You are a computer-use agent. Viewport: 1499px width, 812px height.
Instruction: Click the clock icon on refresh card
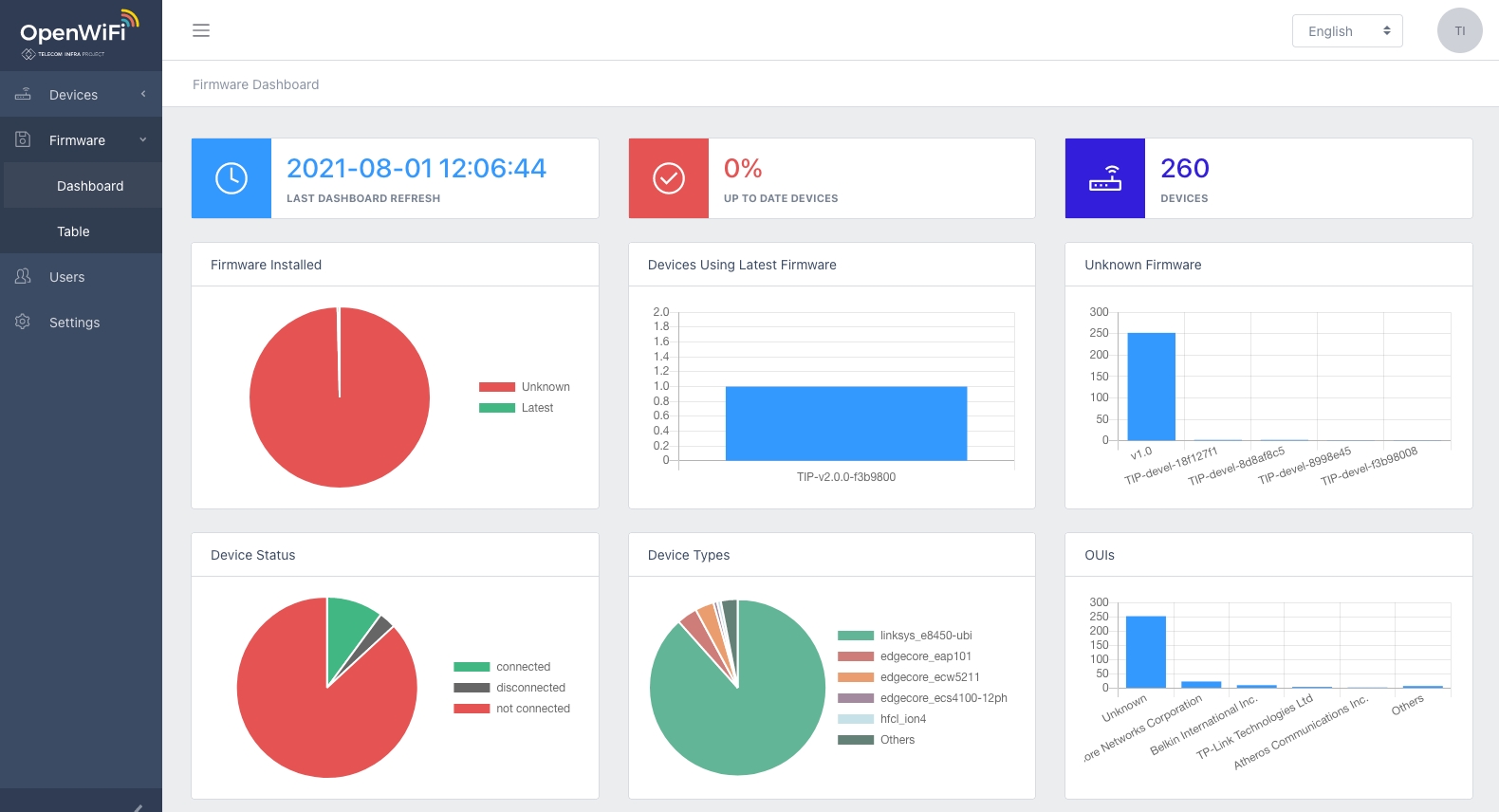click(231, 178)
